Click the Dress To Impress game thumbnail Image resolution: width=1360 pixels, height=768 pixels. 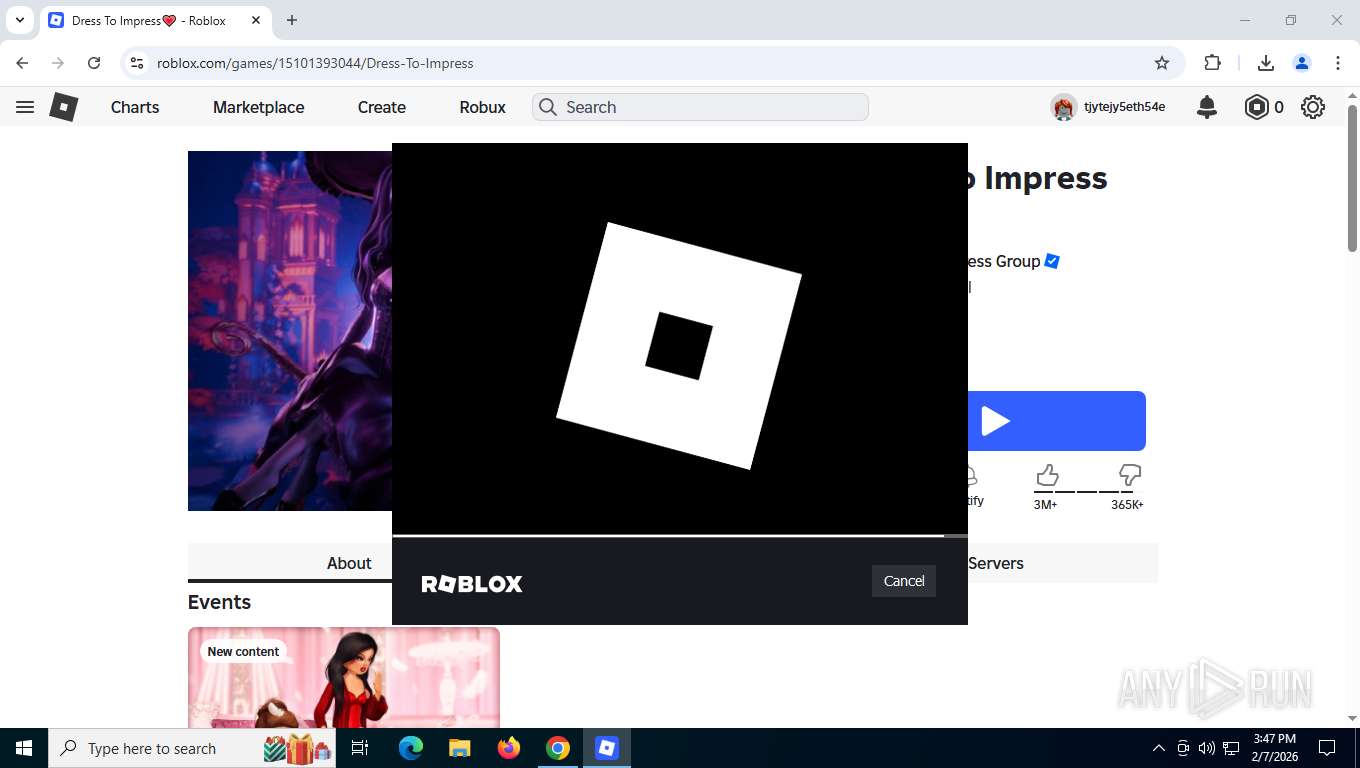tap(290, 331)
